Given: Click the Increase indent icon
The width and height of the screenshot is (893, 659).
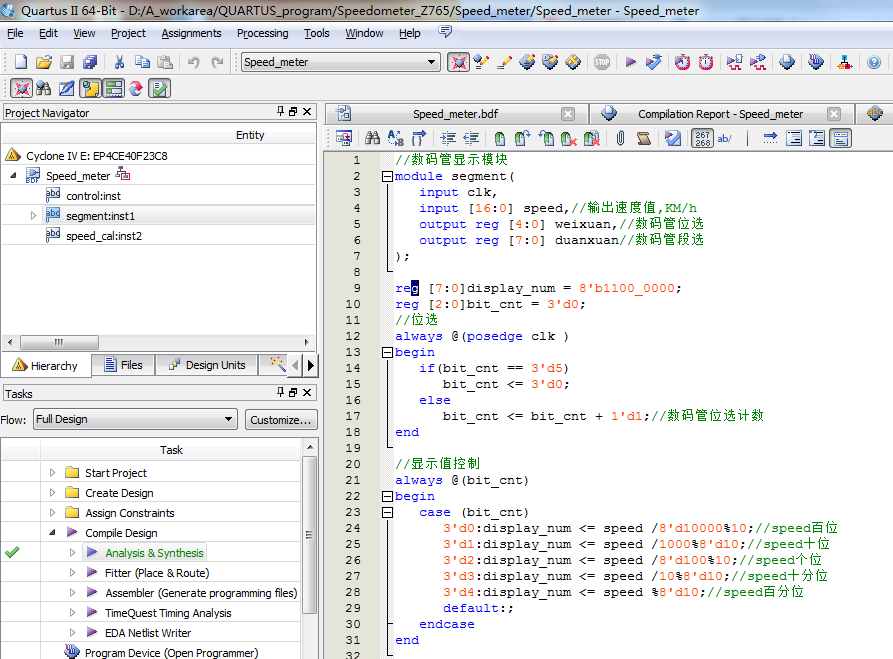Looking at the screenshot, I should click(448, 138).
